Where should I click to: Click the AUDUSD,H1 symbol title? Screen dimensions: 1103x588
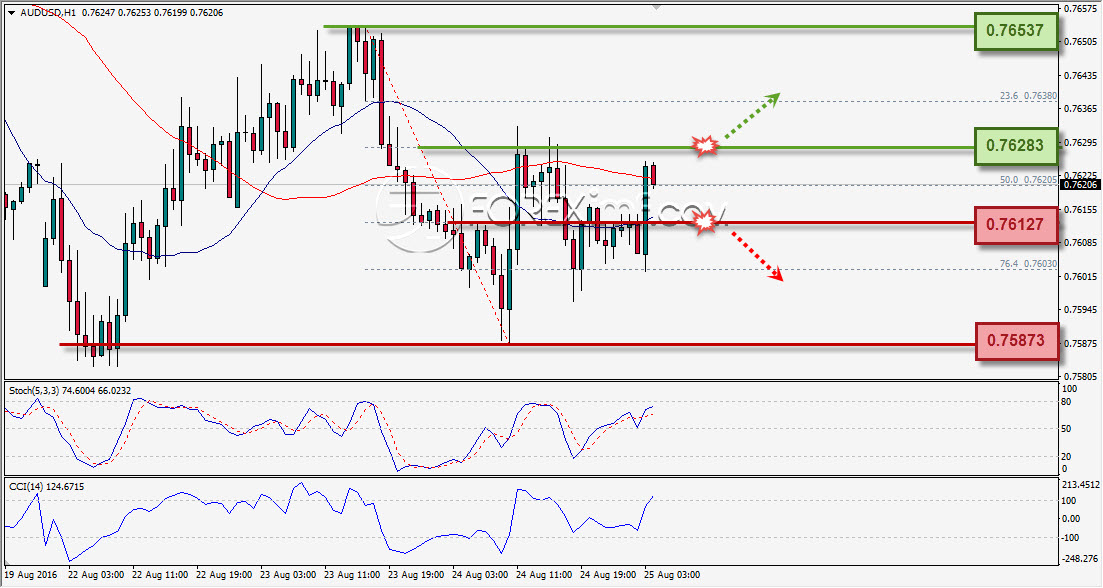tap(49, 13)
